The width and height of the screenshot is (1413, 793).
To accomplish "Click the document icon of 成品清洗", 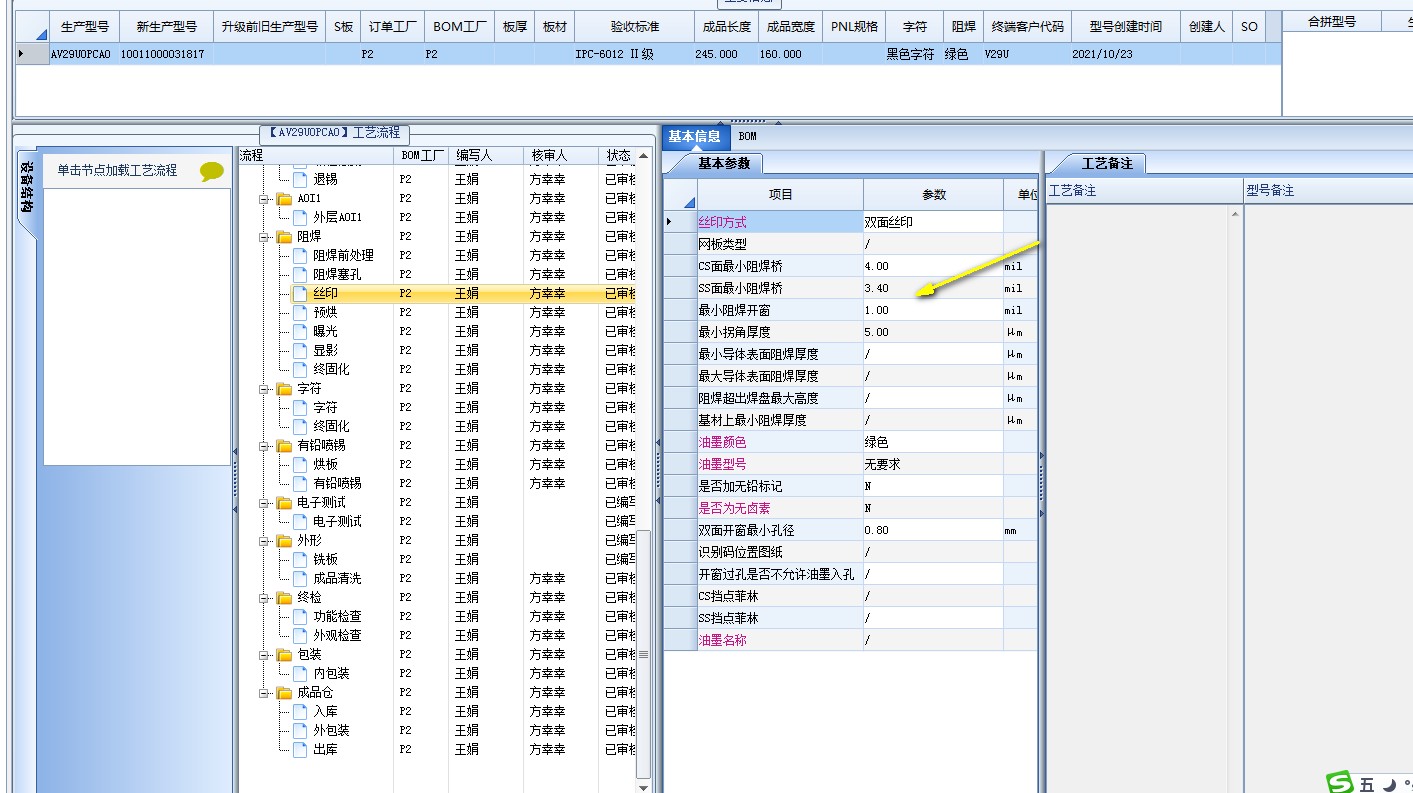I will 300,578.
